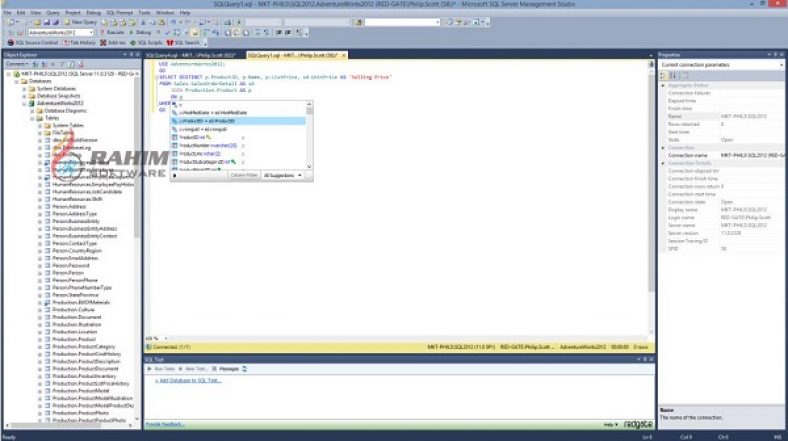The image size is (788, 441).
Task: Select ProductNumber column suggestion
Action: click(238, 146)
